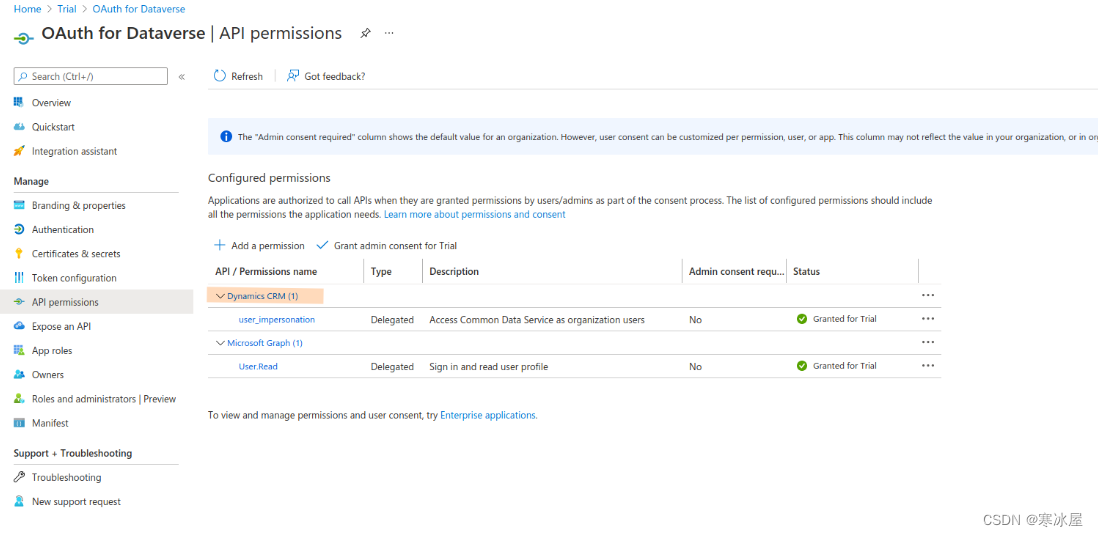Sort by API / Permissions name column header
Screen dimensions: 1098x537
coord(266,272)
